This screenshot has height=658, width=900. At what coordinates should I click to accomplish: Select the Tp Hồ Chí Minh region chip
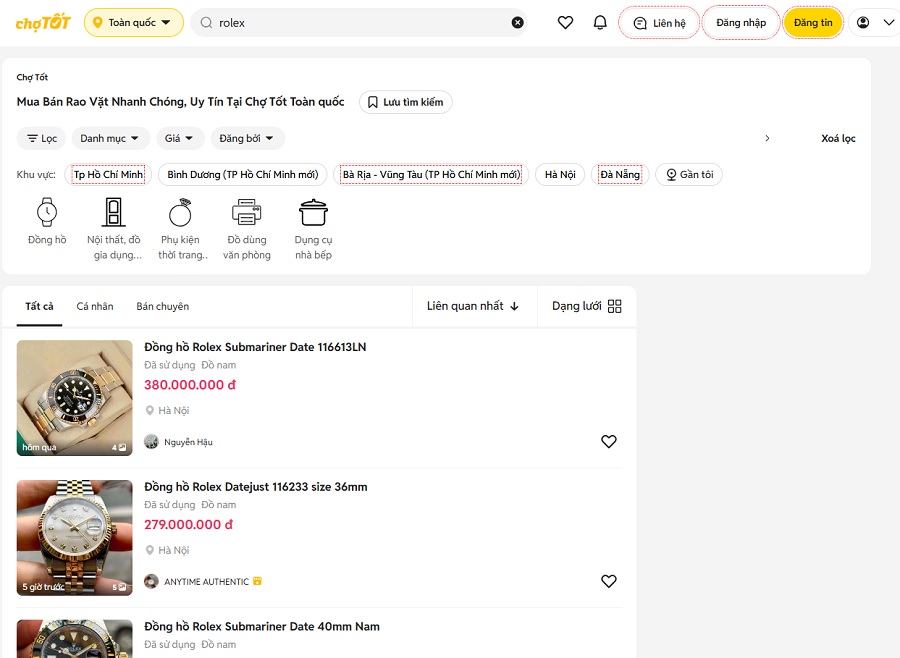point(108,175)
